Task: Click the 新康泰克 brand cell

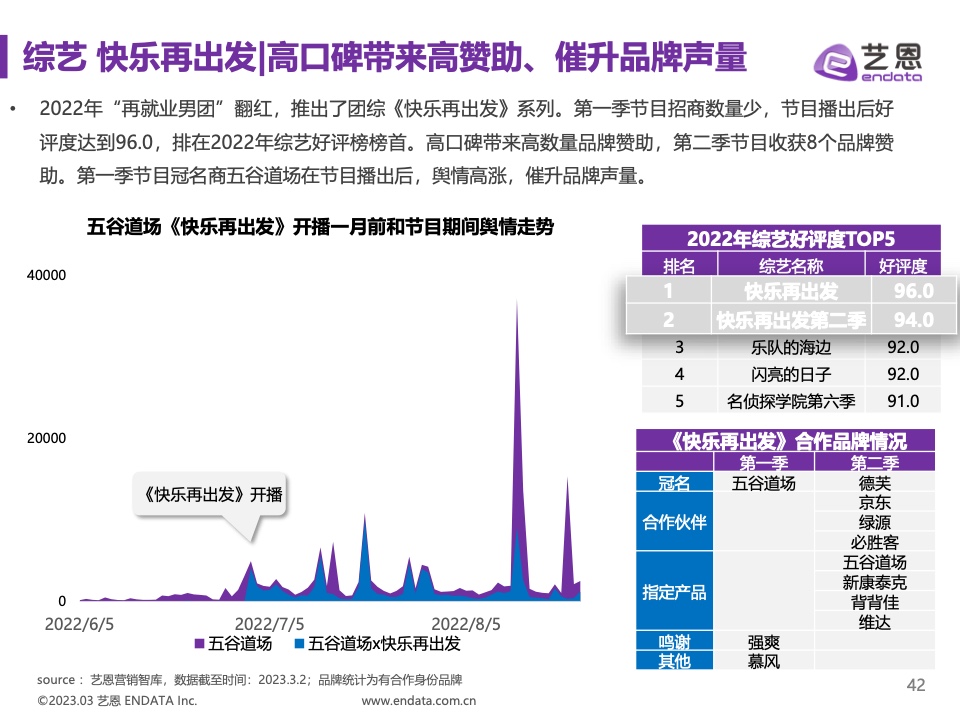Action: pos(874,582)
